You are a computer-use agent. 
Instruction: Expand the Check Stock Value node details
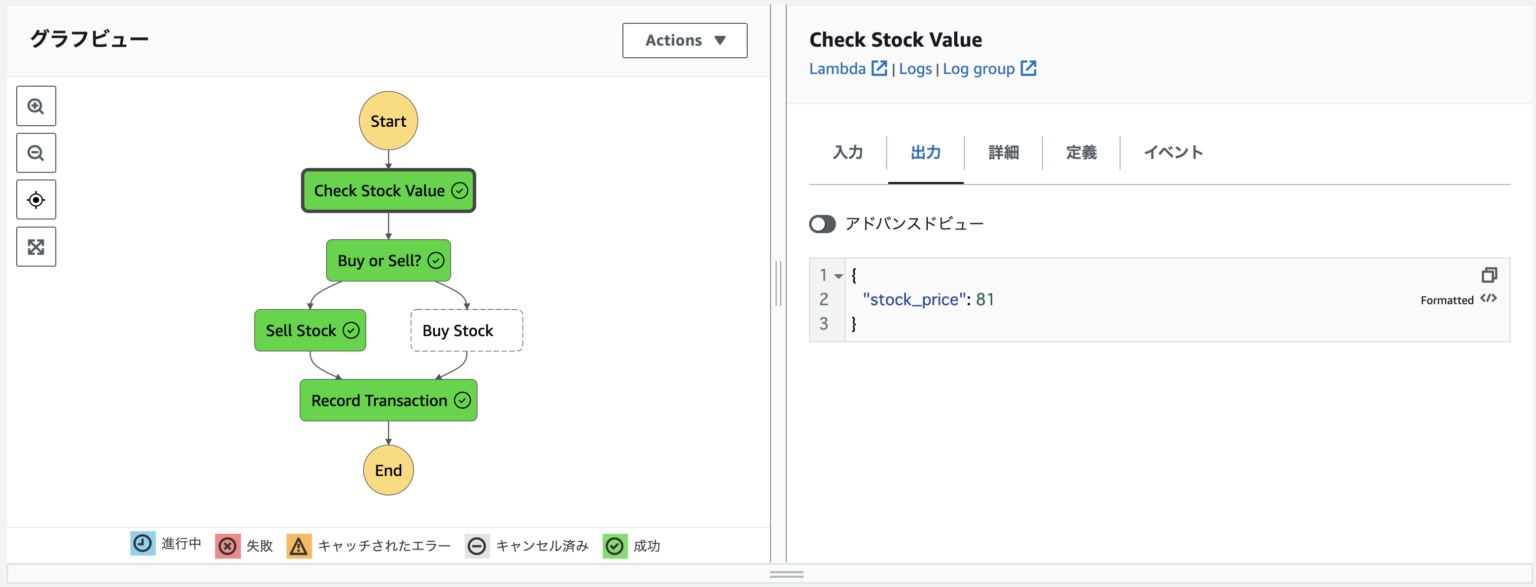click(388, 190)
